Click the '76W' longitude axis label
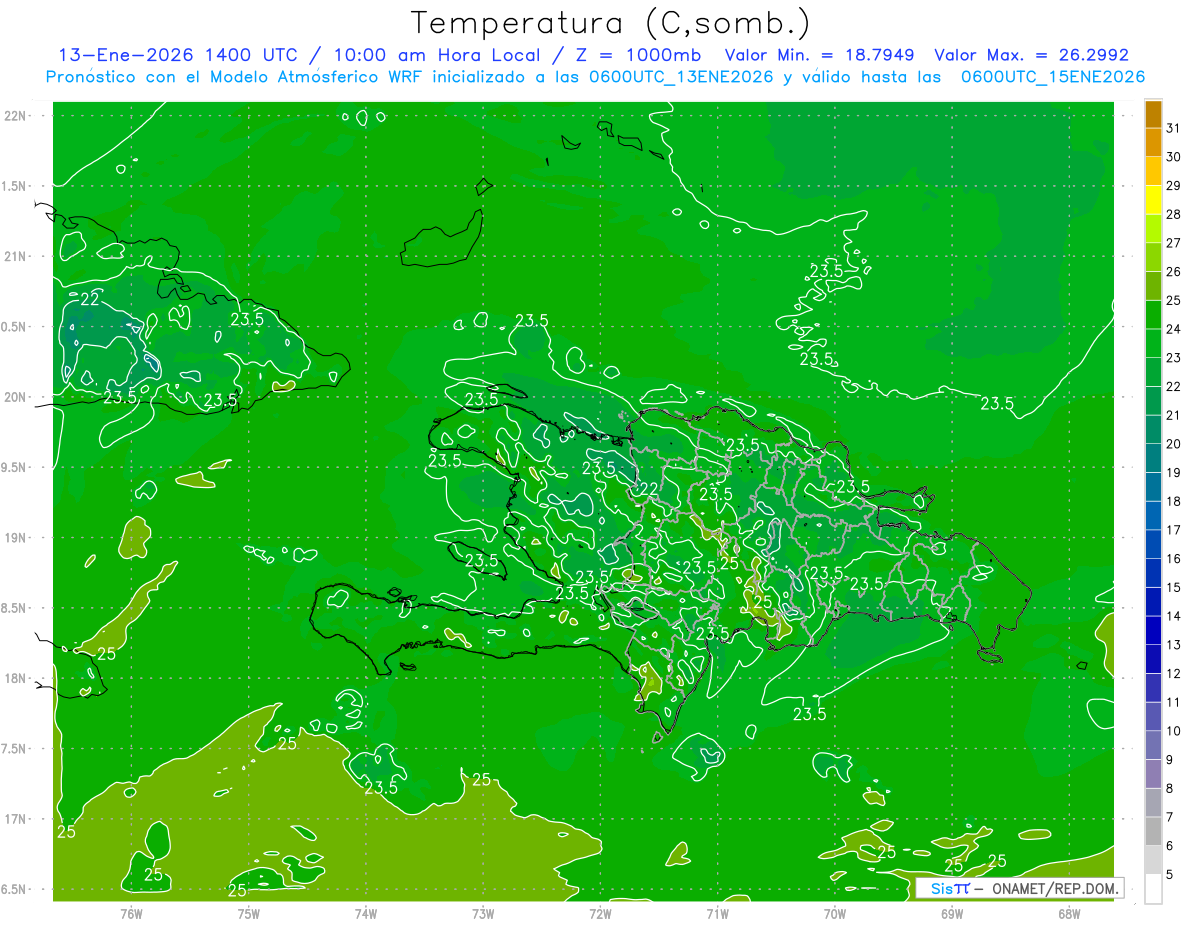 131,914
